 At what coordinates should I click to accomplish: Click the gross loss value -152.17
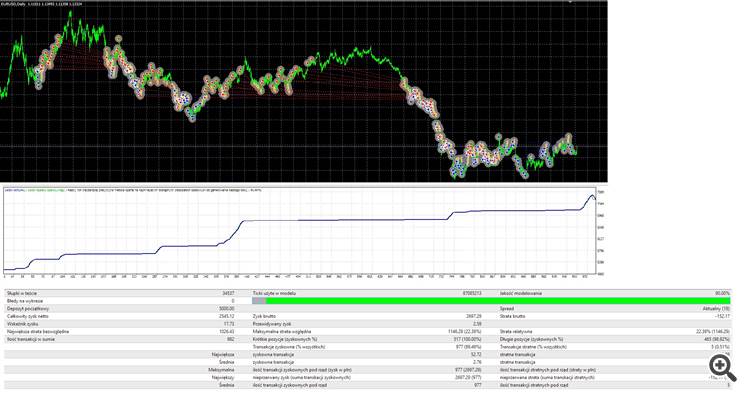pos(722,316)
